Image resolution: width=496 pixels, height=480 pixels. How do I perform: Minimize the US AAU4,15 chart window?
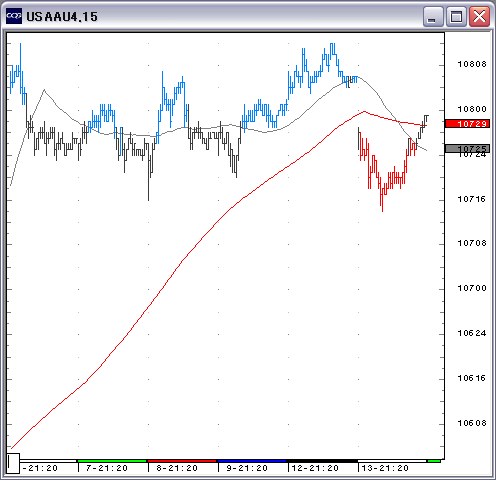click(433, 16)
